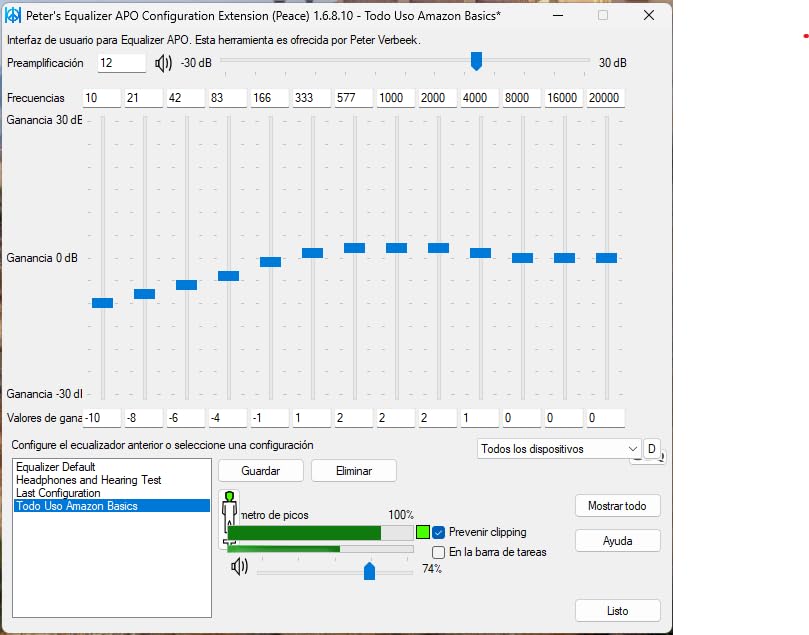
Task: Disable the Prevenir clipping checkbox
Action: (438, 533)
